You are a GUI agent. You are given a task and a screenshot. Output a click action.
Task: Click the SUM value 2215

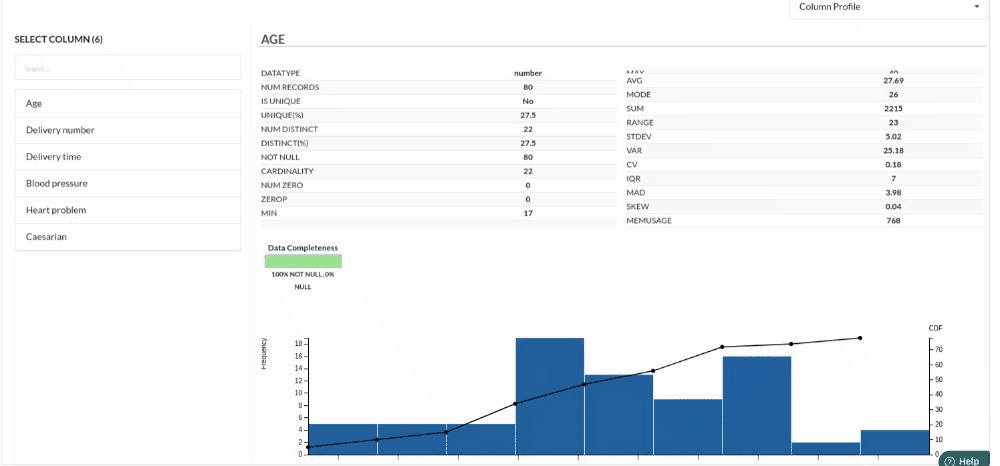[x=893, y=108]
